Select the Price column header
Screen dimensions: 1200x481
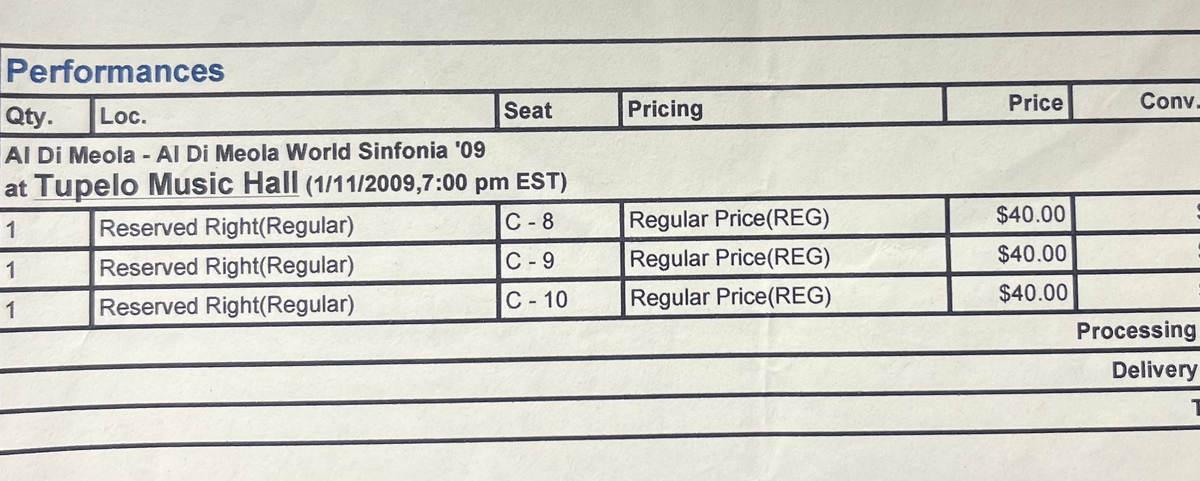[1035, 103]
